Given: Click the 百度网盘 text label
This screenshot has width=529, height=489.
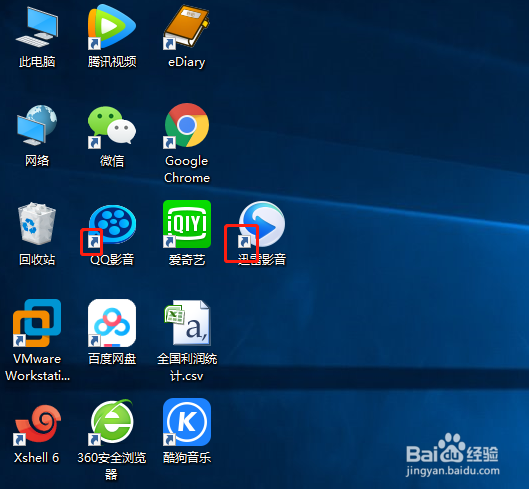Looking at the screenshot, I should click(x=112, y=359).
